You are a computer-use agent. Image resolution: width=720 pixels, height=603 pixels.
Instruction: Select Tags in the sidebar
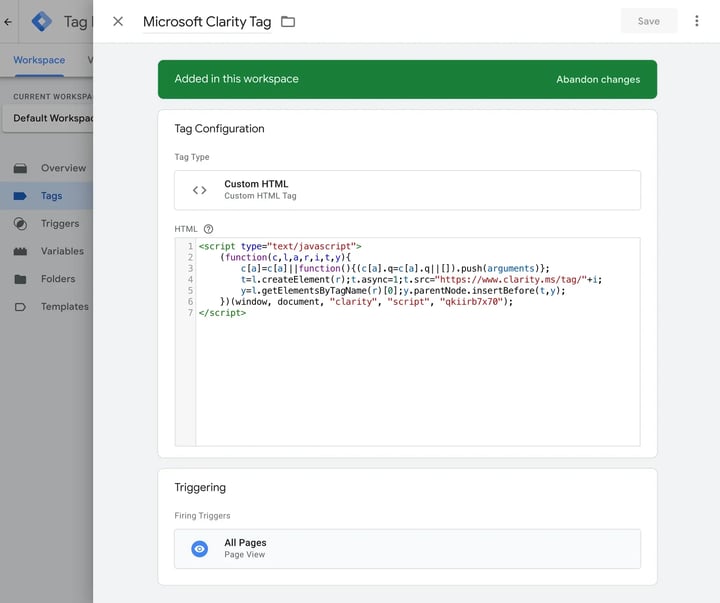tap(46, 196)
